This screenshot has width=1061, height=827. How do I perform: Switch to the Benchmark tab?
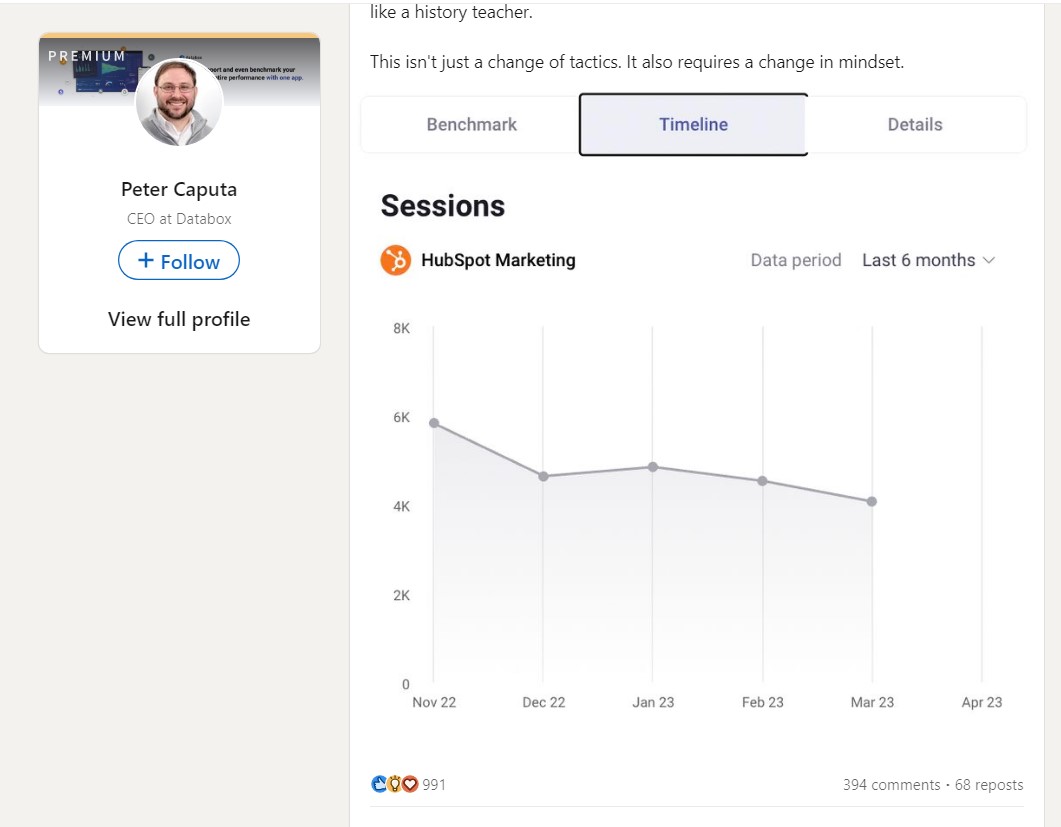tap(471, 123)
